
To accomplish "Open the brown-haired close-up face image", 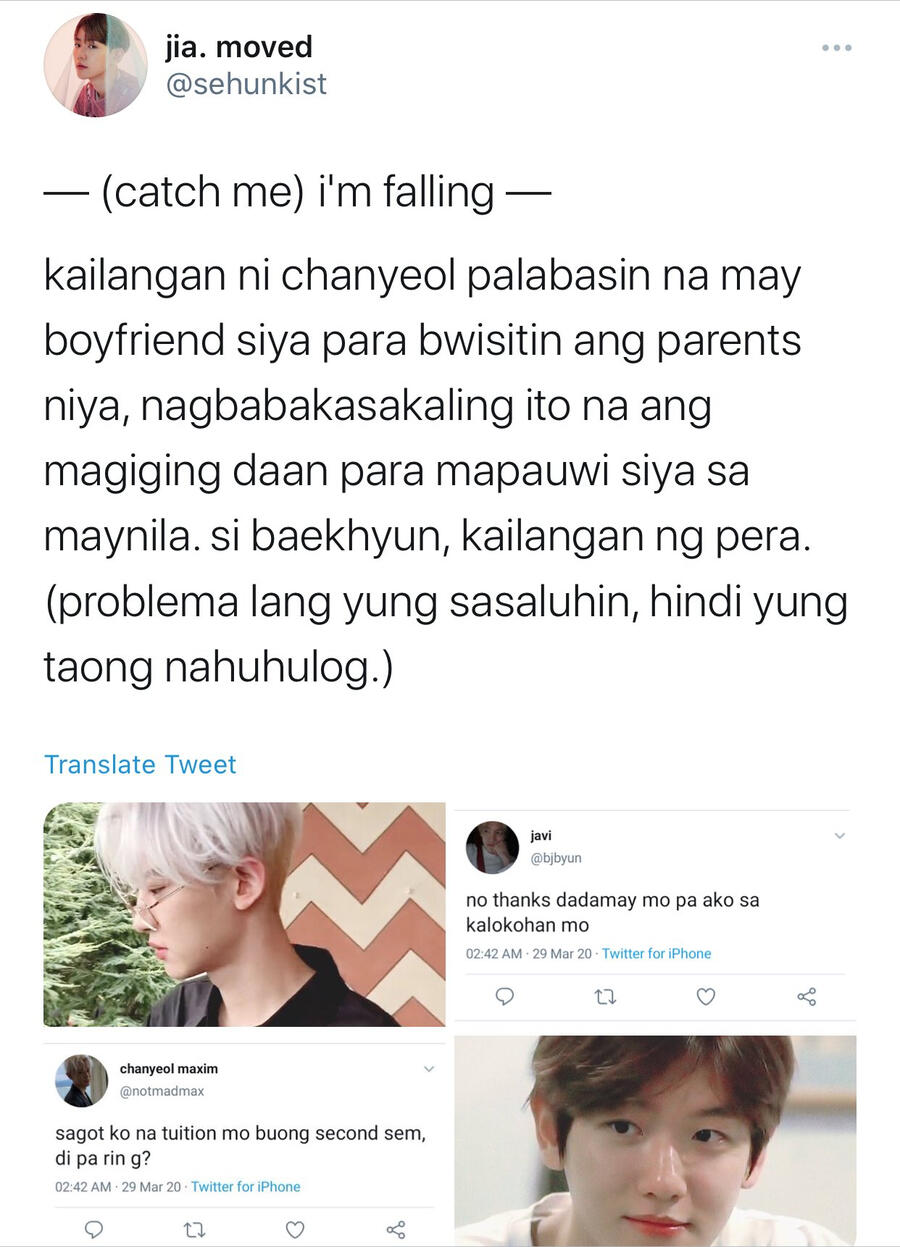I will tap(655, 1140).
